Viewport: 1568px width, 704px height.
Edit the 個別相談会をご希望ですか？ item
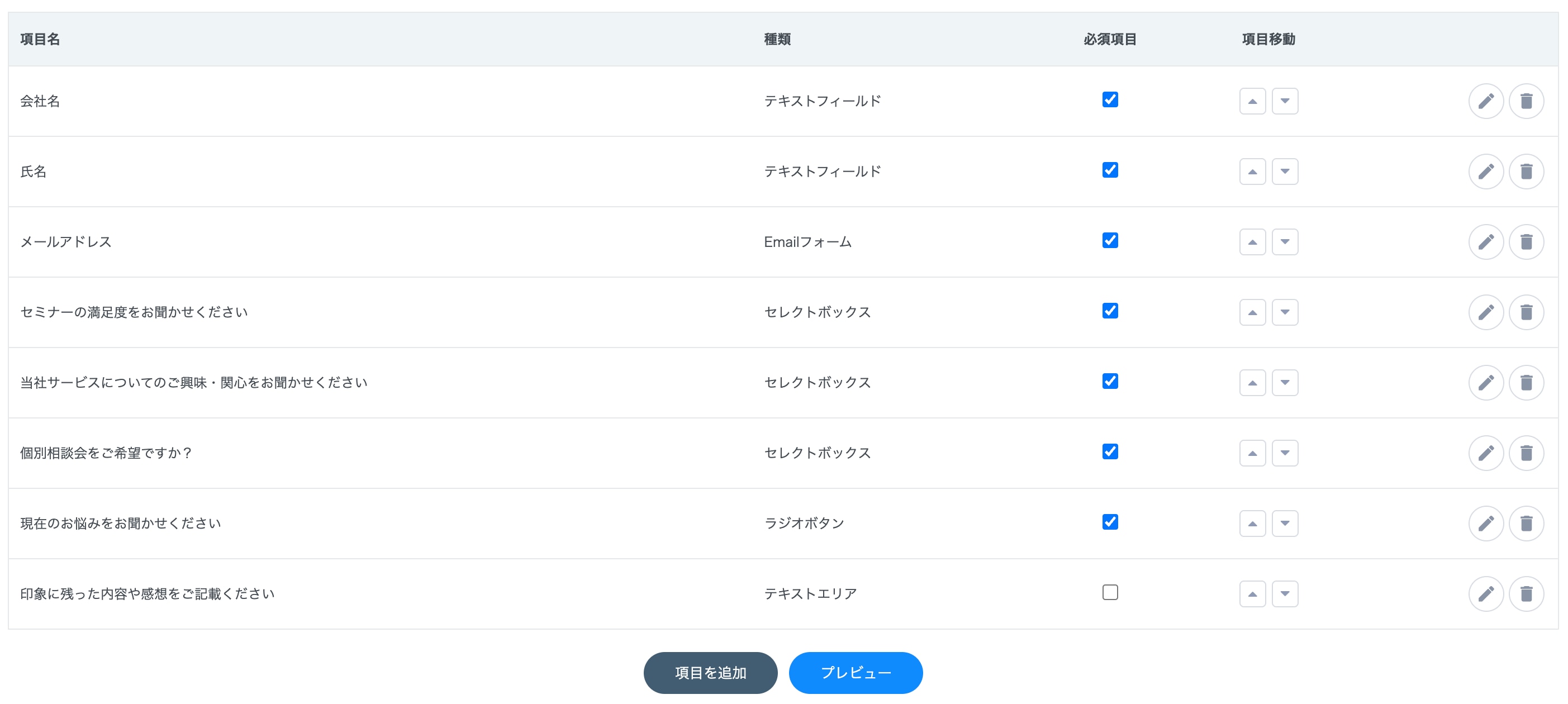point(1486,453)
